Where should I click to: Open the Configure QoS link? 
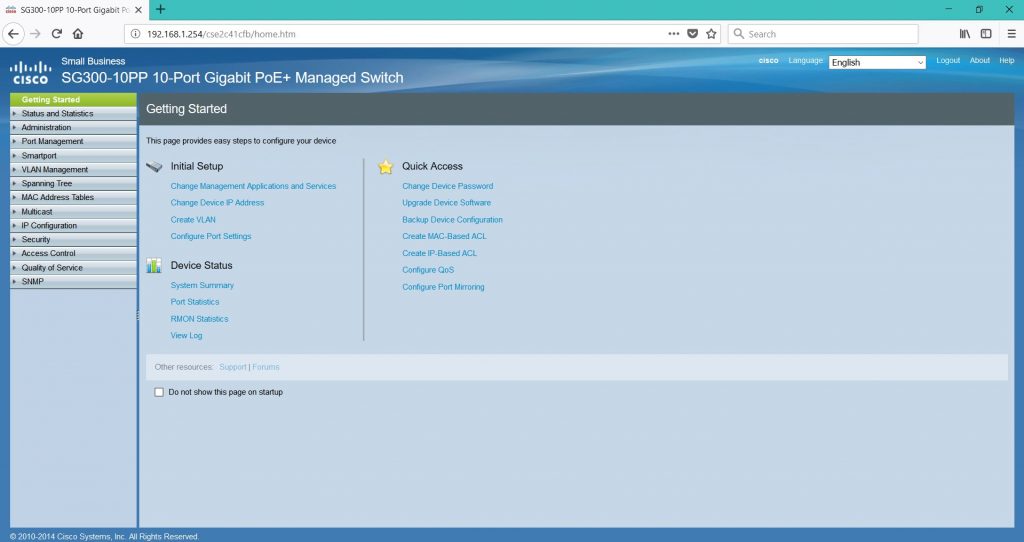[x=428, y=270]
